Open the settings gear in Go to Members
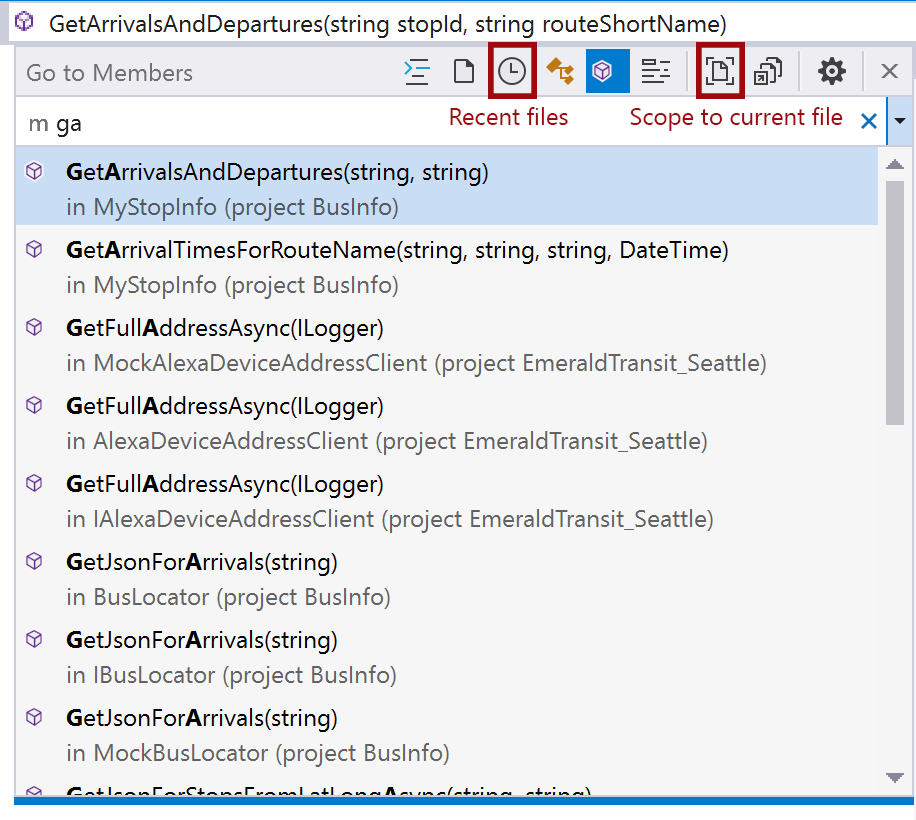This screenshot has height=820, width=916. pyautogui.click(x=832, y=71)
